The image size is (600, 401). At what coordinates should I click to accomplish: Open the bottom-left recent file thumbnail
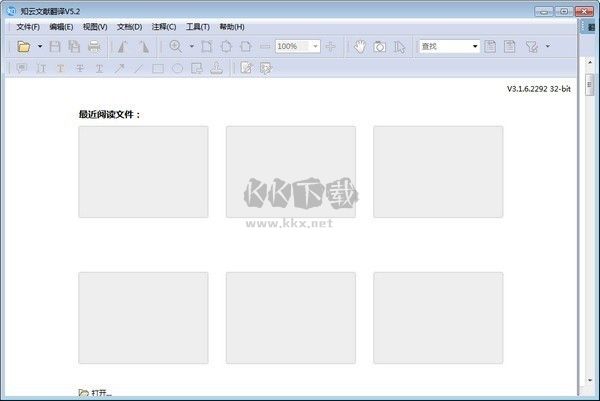[143, 318]
